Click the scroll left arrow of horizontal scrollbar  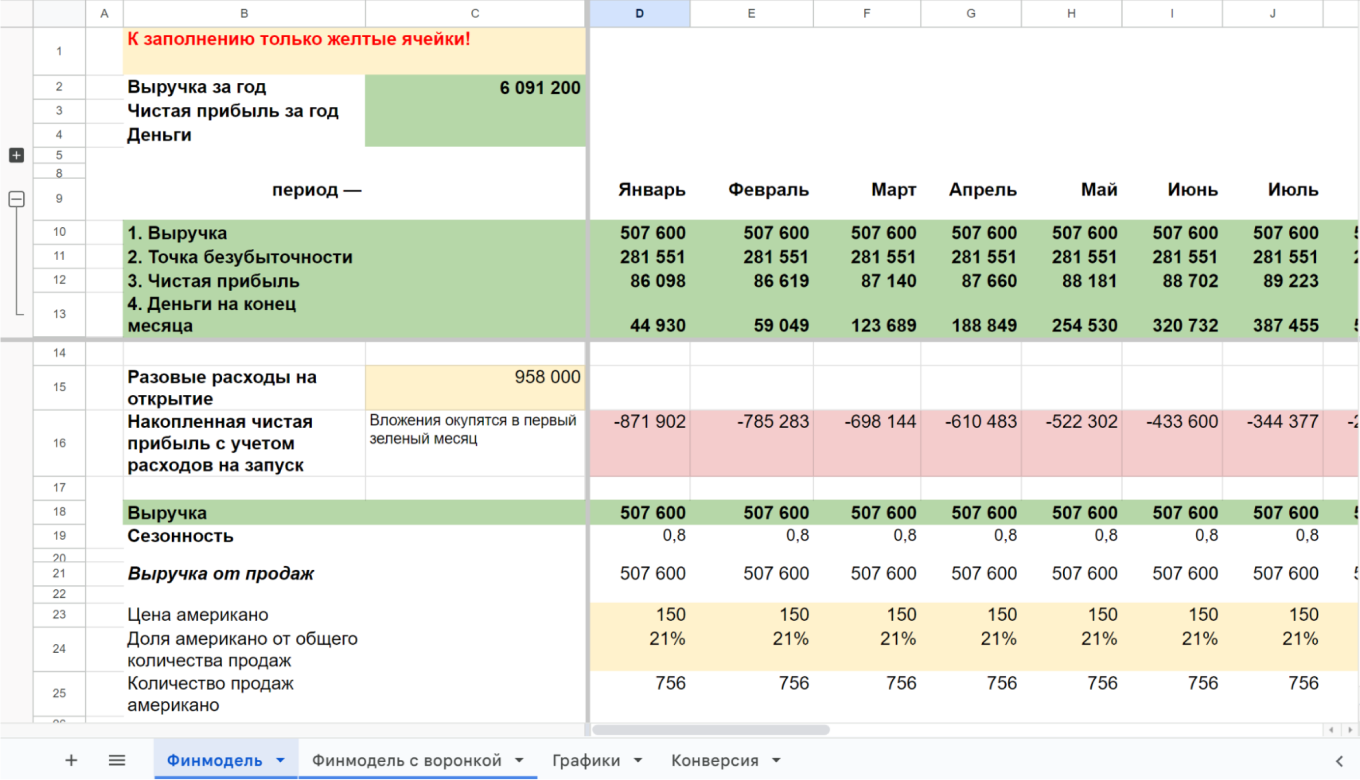coord(1331,730)
